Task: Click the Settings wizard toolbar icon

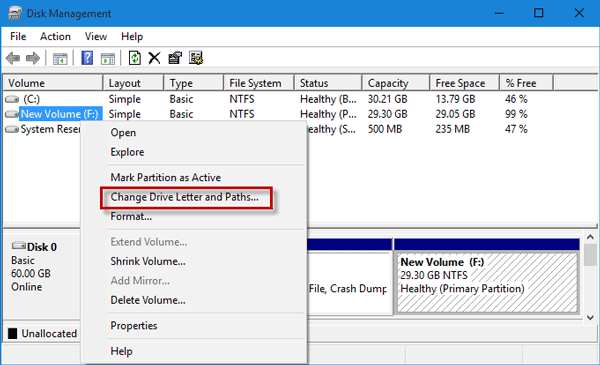Action: (196, 58)
